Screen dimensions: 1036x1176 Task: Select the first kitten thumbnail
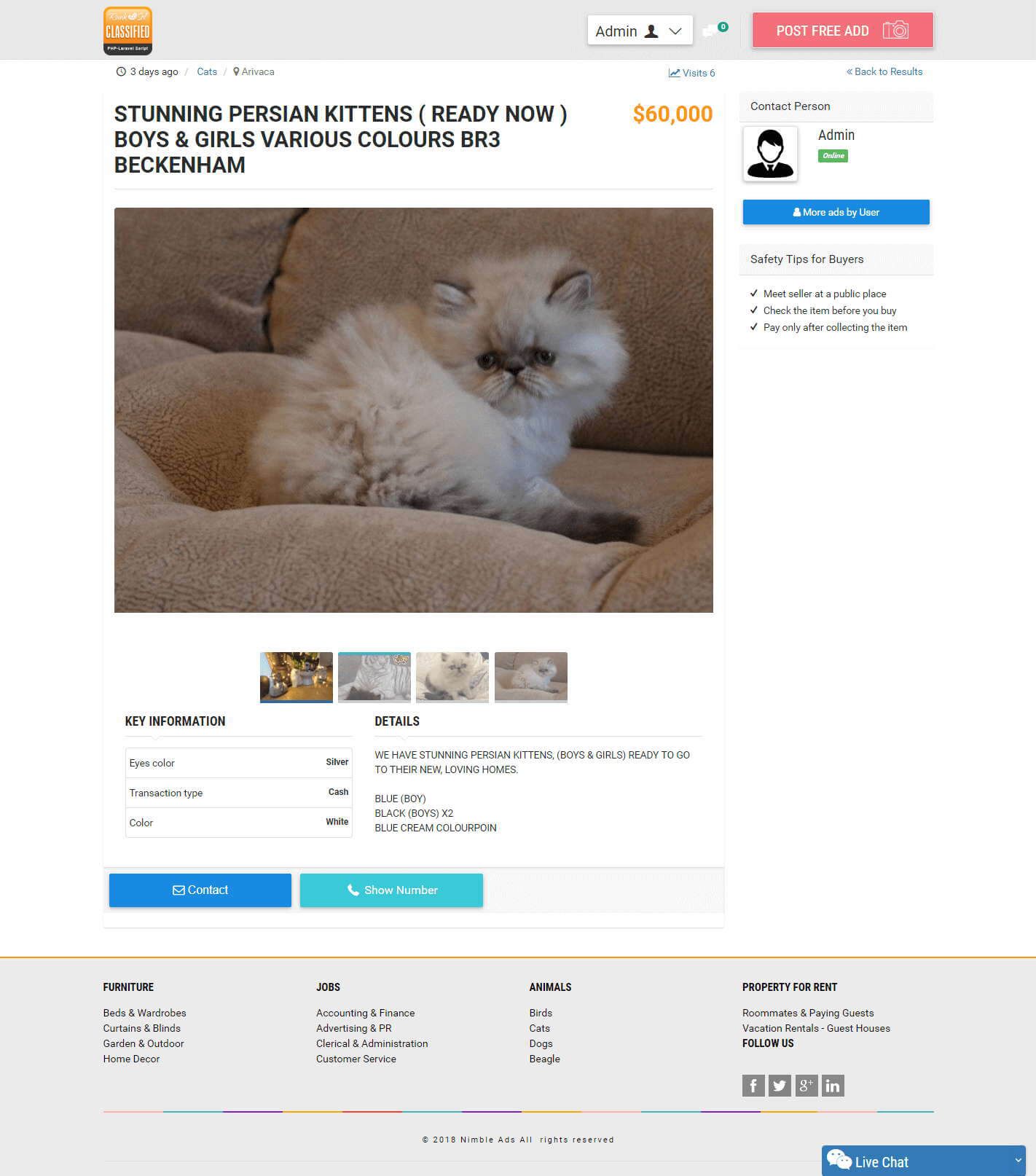[297, 677]
